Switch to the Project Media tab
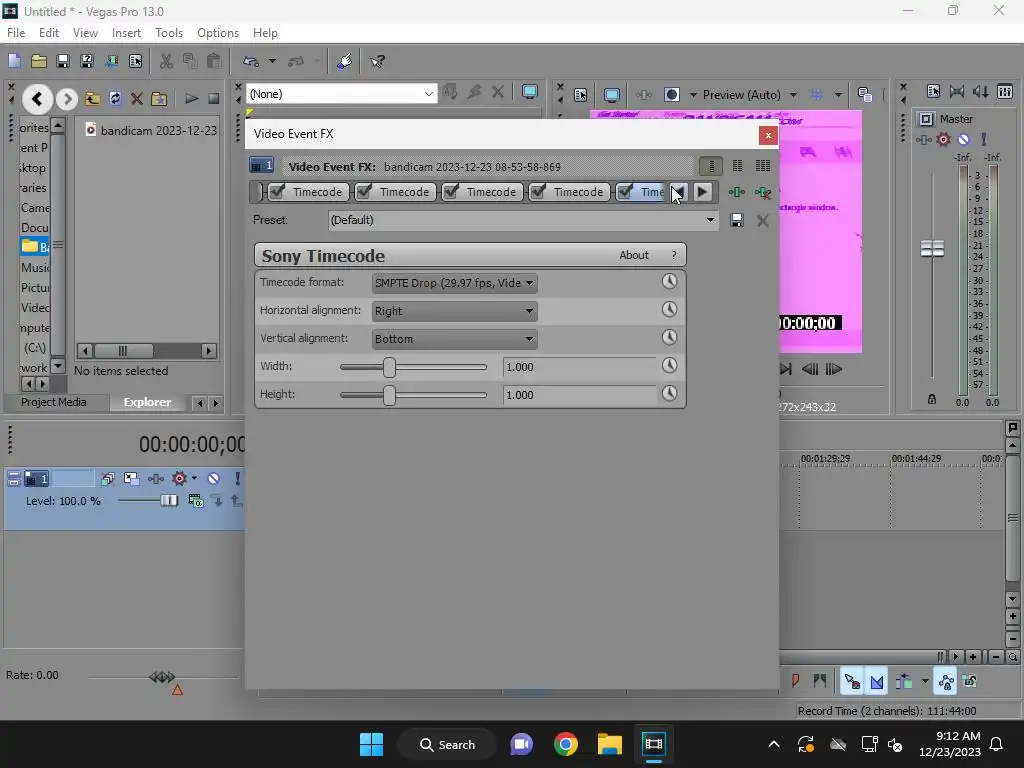The image size is (1024, 768). point(54,402)
